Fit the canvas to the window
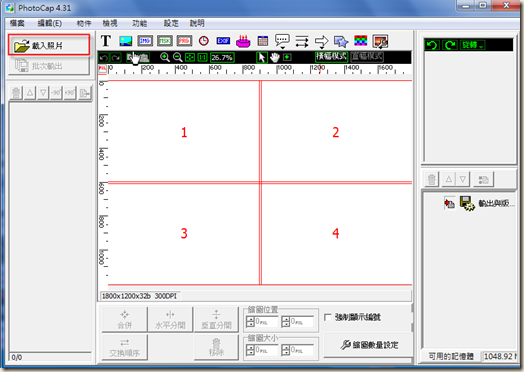This screenshot has width=524, height=372. 190,57
